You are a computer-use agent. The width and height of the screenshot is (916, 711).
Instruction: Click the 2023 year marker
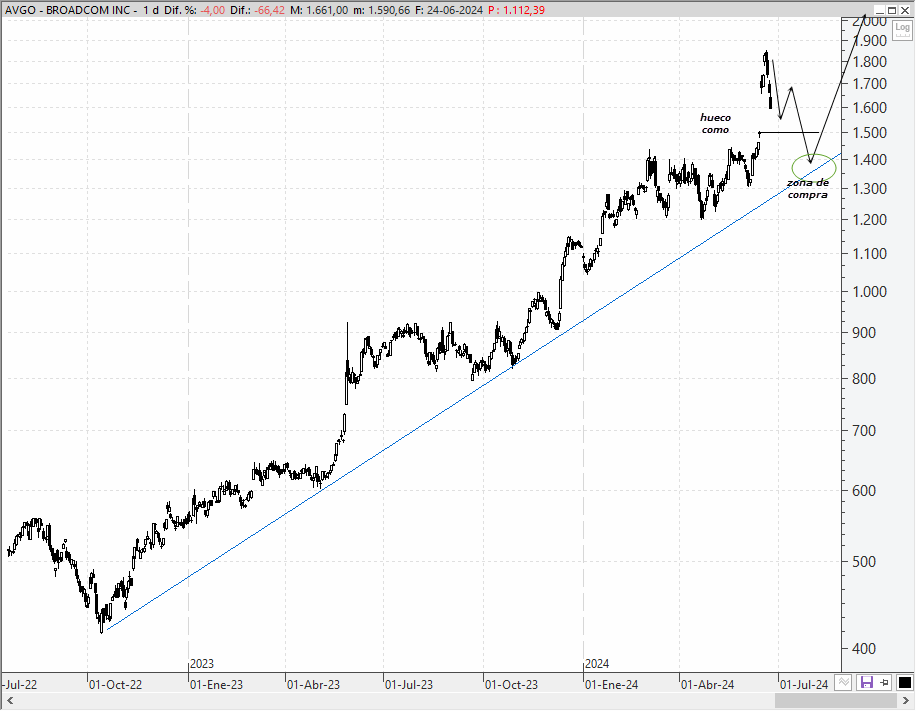point(202,664)
